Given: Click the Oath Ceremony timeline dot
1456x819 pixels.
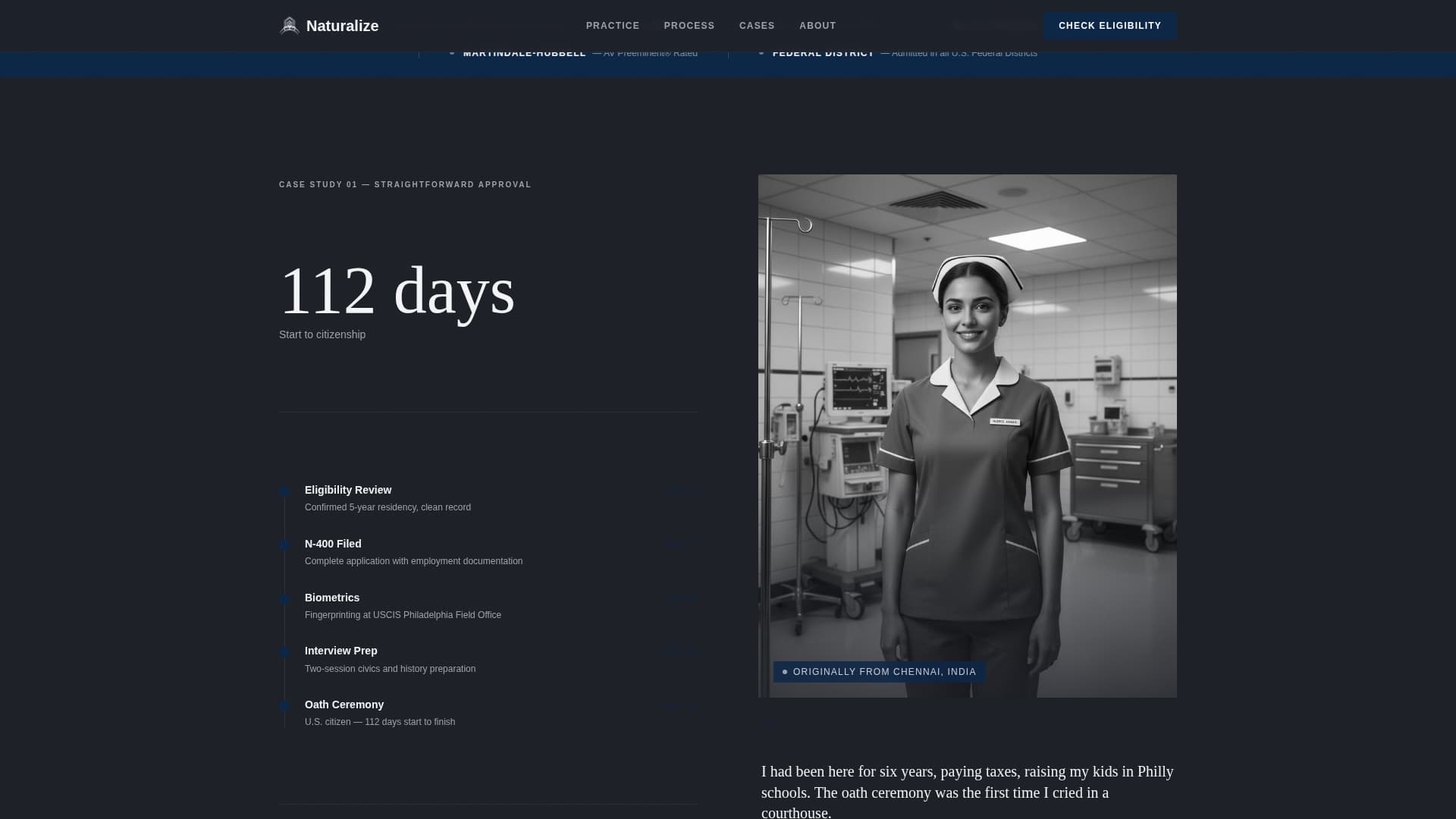Looking at the screenshot, I should pos(284,706).
